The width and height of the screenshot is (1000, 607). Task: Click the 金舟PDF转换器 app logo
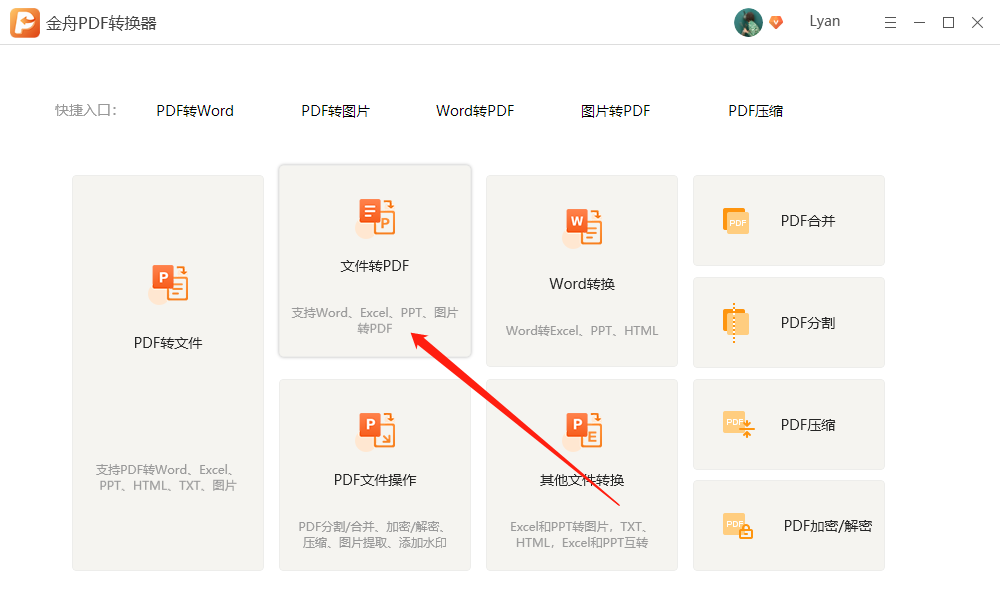pos(25,23)
